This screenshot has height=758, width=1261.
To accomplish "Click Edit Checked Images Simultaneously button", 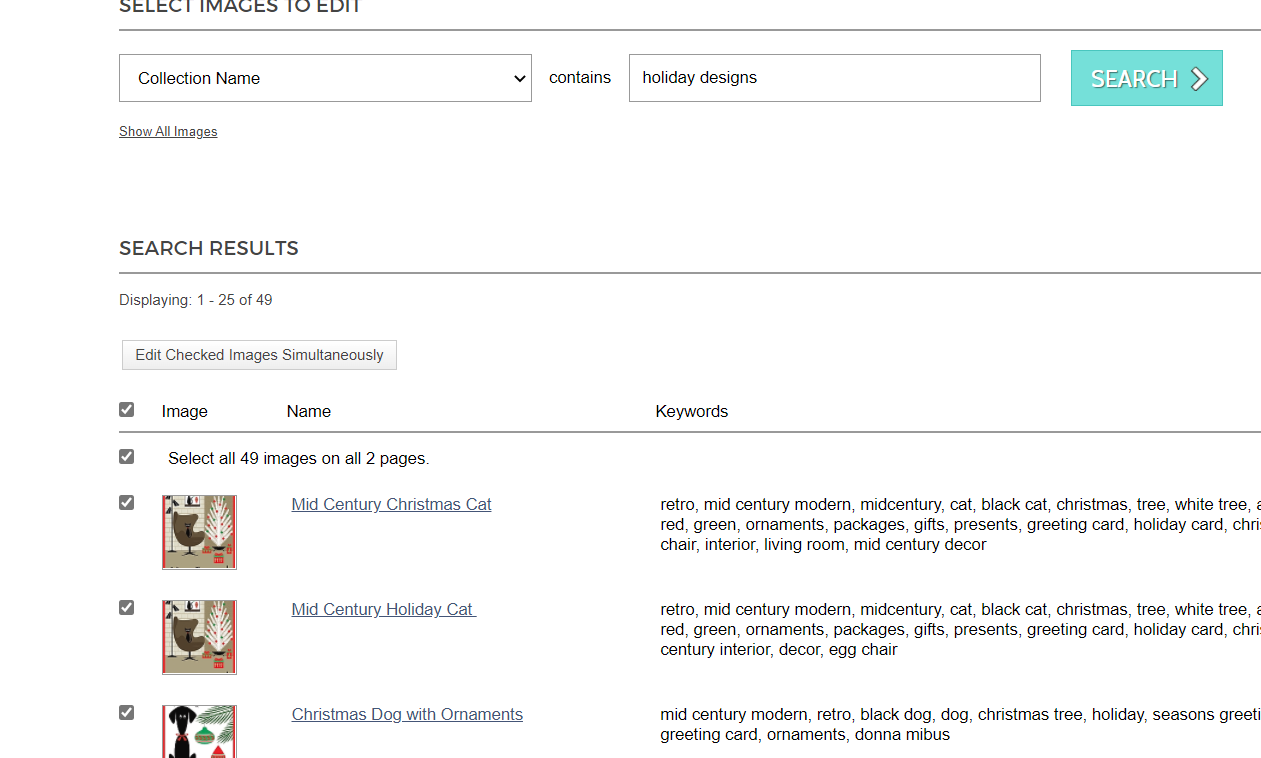I will coord(259,355).
